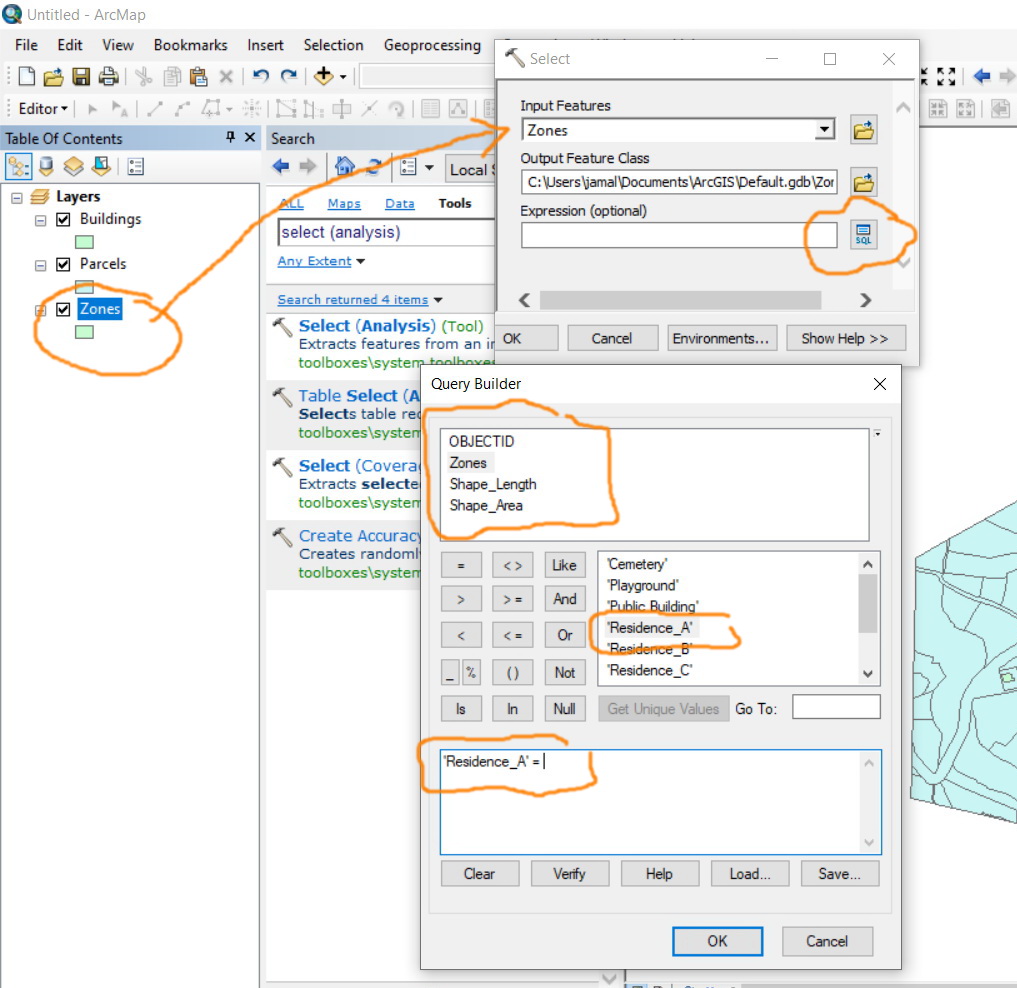Open the Edit menu
The height and width of the screenshot is (988, 1017).
pos(69,45)
